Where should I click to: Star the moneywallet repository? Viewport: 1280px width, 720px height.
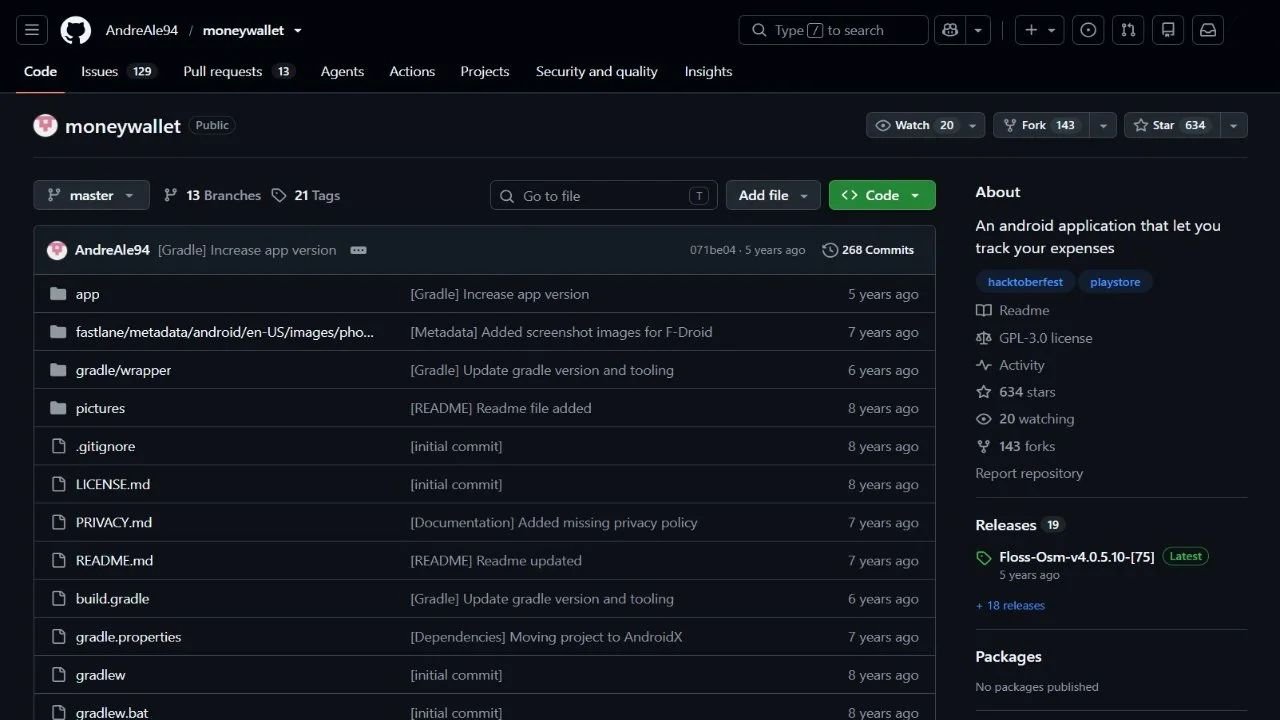coord(1170,125)
